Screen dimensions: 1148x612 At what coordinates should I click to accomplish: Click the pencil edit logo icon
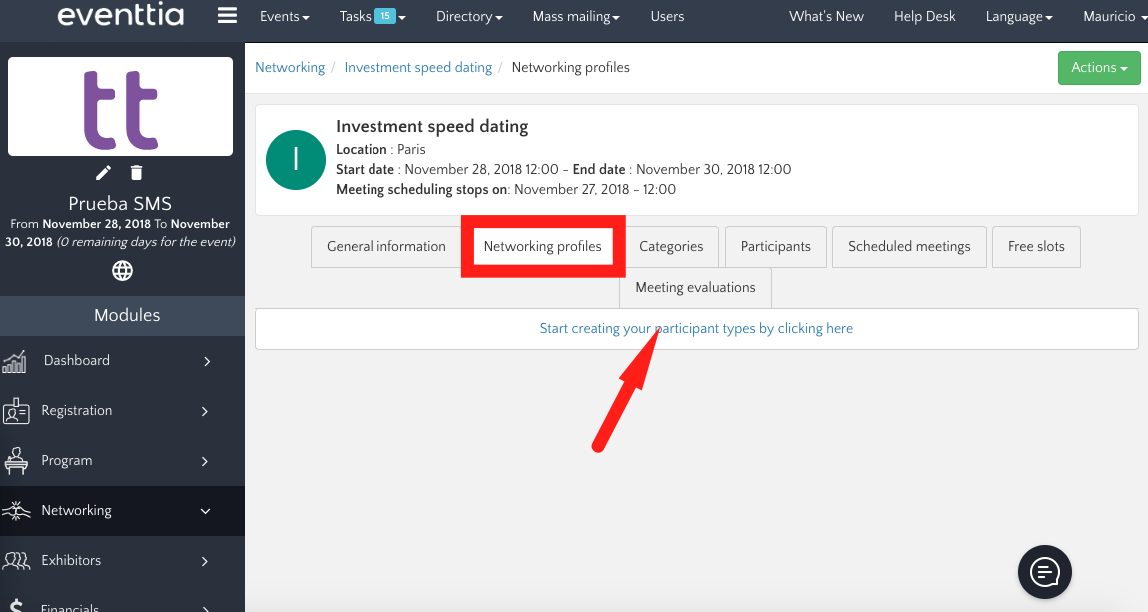coord(103,173)
